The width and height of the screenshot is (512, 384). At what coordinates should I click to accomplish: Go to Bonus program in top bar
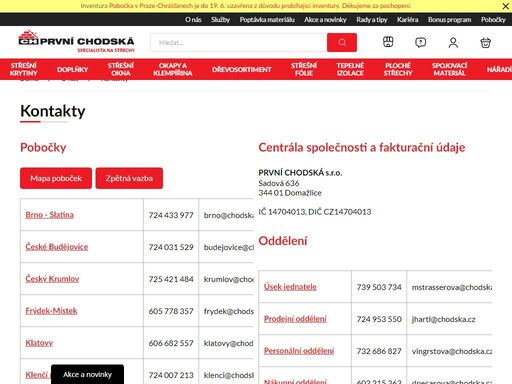[x=449, y=20]
